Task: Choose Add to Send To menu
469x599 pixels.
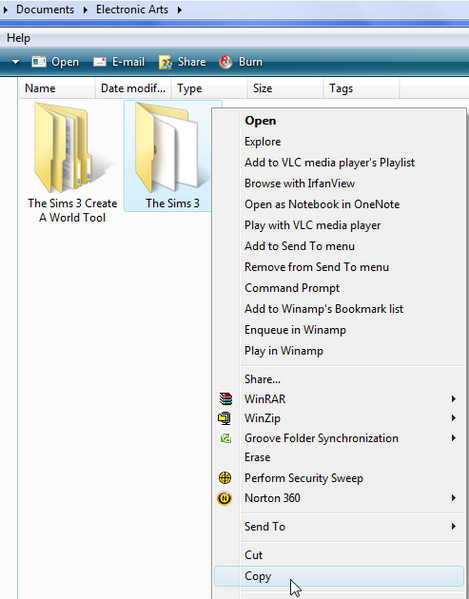Action: pos(339,246)
